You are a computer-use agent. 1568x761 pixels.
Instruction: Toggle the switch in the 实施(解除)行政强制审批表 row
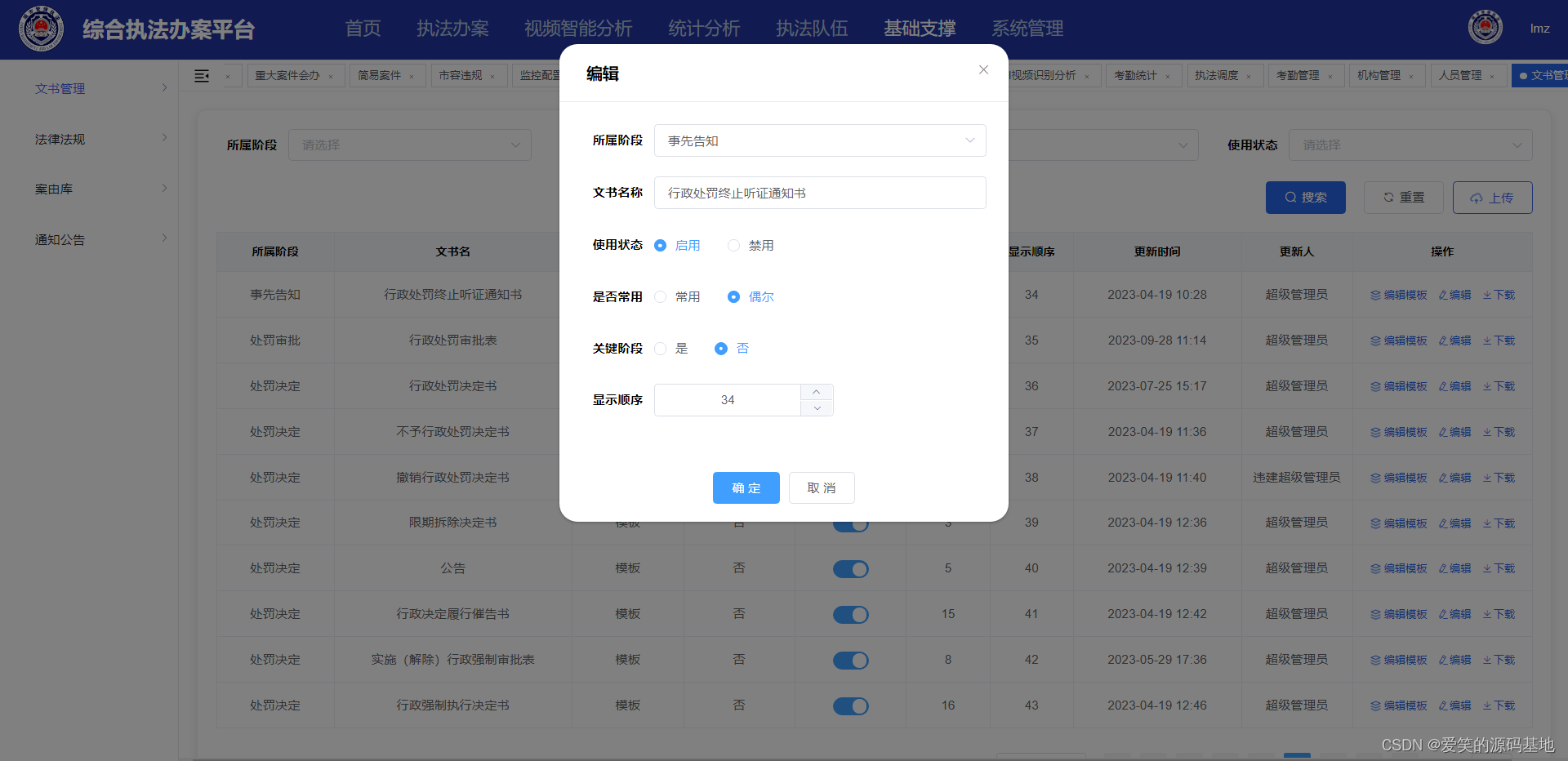tap(850, 661)
